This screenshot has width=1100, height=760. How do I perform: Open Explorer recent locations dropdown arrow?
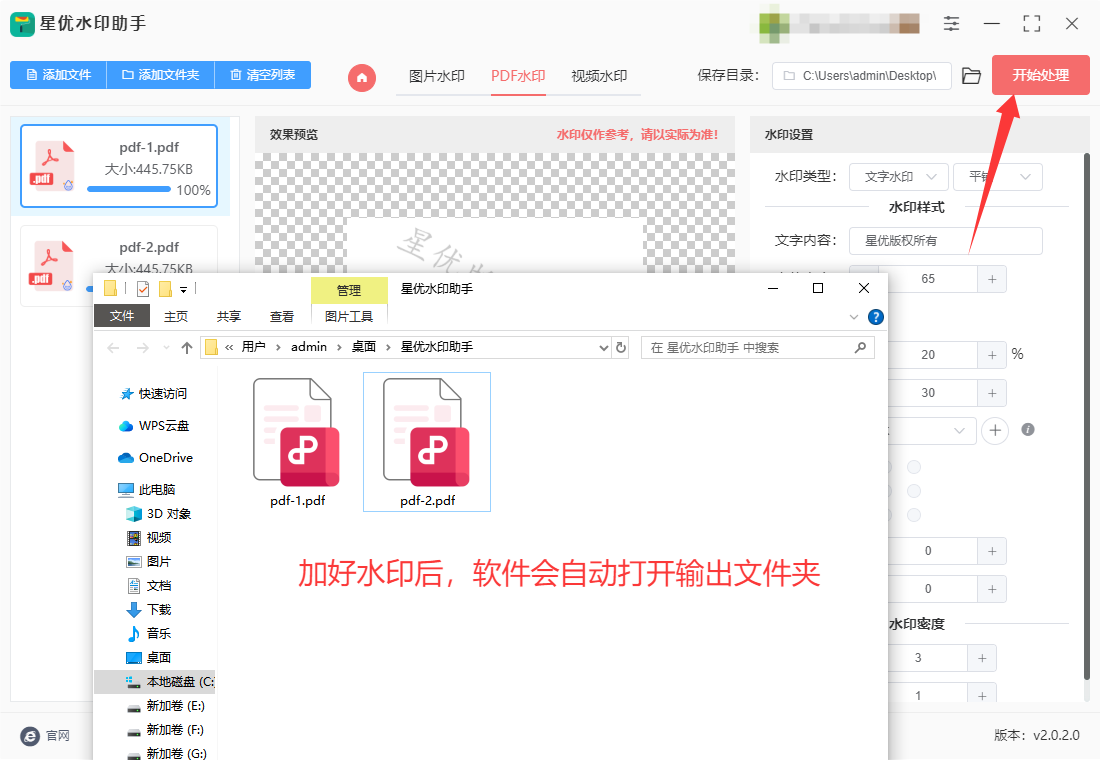(166, 347)
